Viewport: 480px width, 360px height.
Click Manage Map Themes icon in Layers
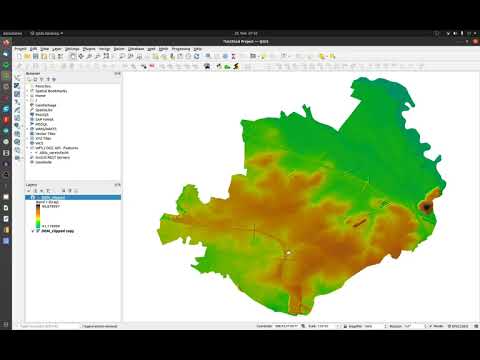pos(42,191)
